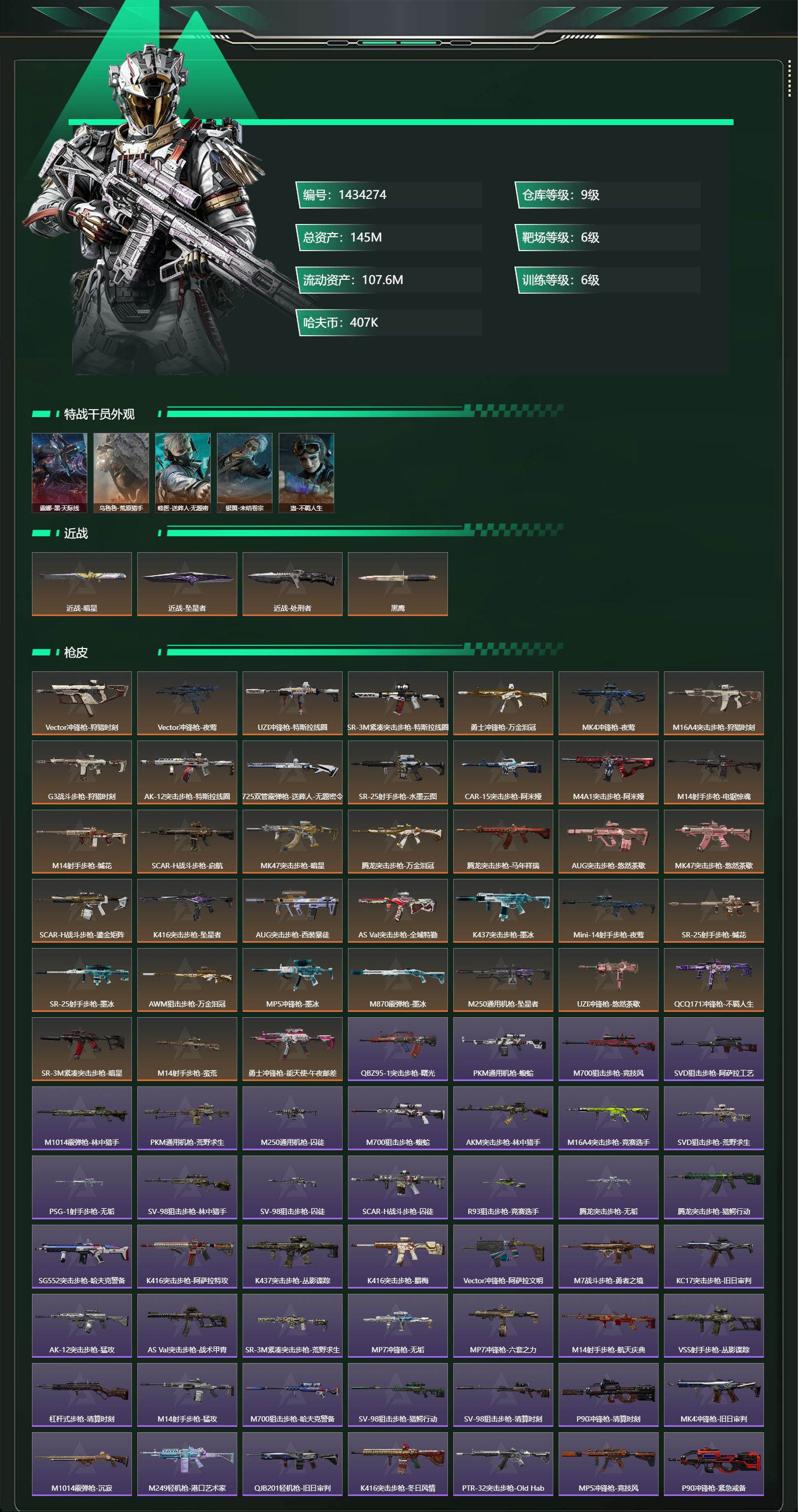Click the 蛊-不羁人生 operator portrait
The width and height of the screenshot is (798, 1512).
click(306, 473)
